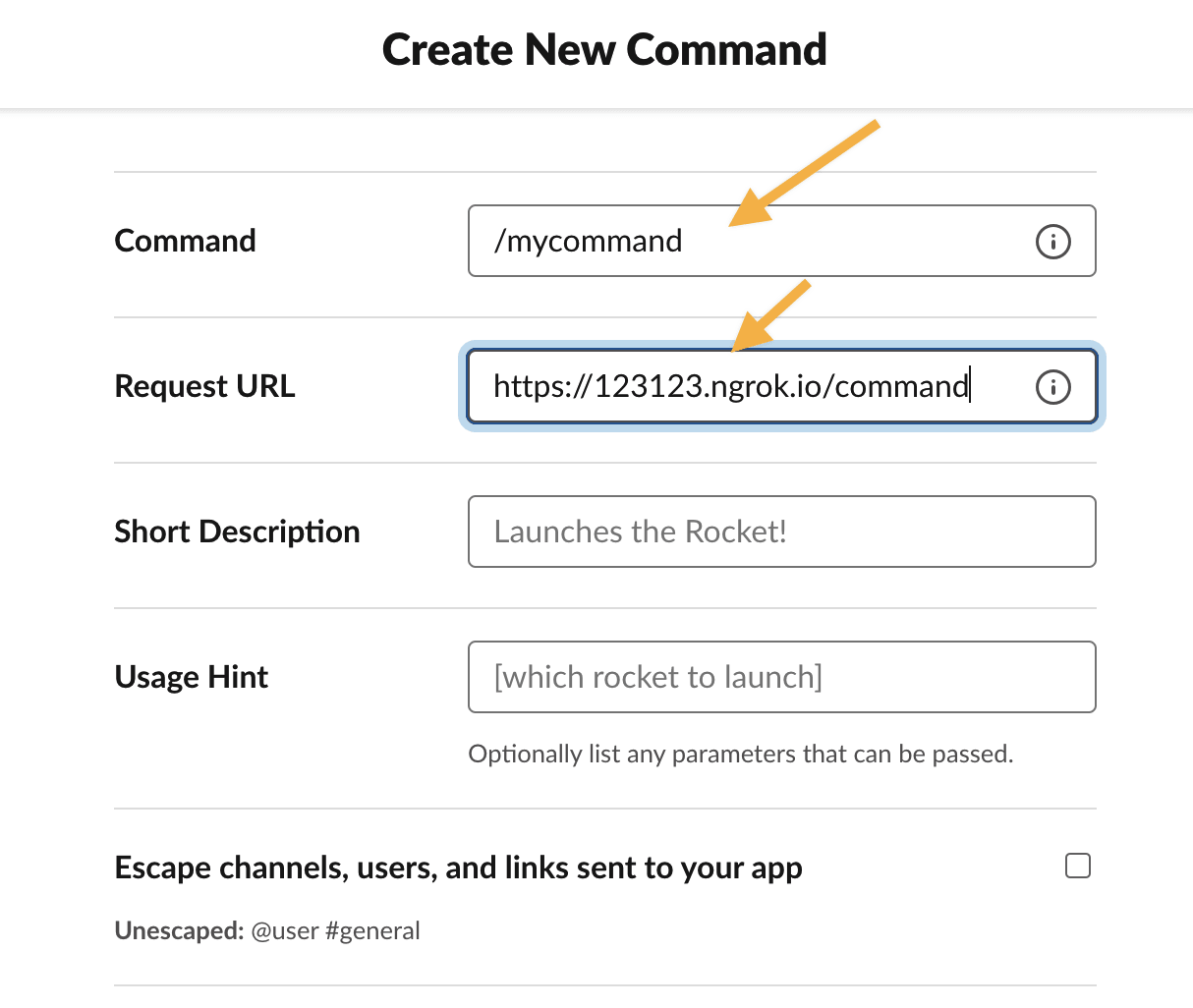Click the bold Command field label
Viewport: 1193px width, 1008px height.
[x=185, y=241]
